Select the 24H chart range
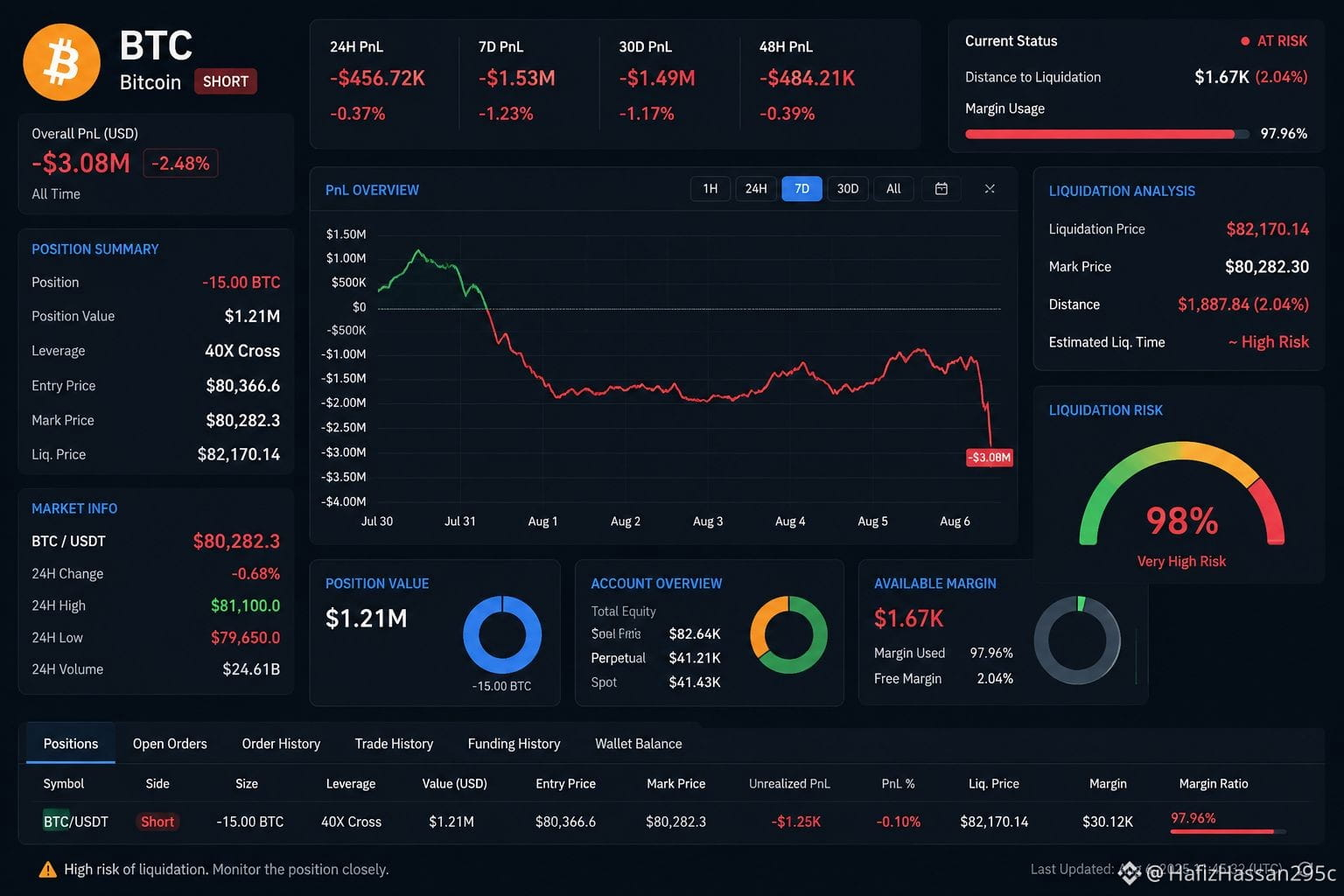Screen dimensions: 1344x896 [756, 189]
